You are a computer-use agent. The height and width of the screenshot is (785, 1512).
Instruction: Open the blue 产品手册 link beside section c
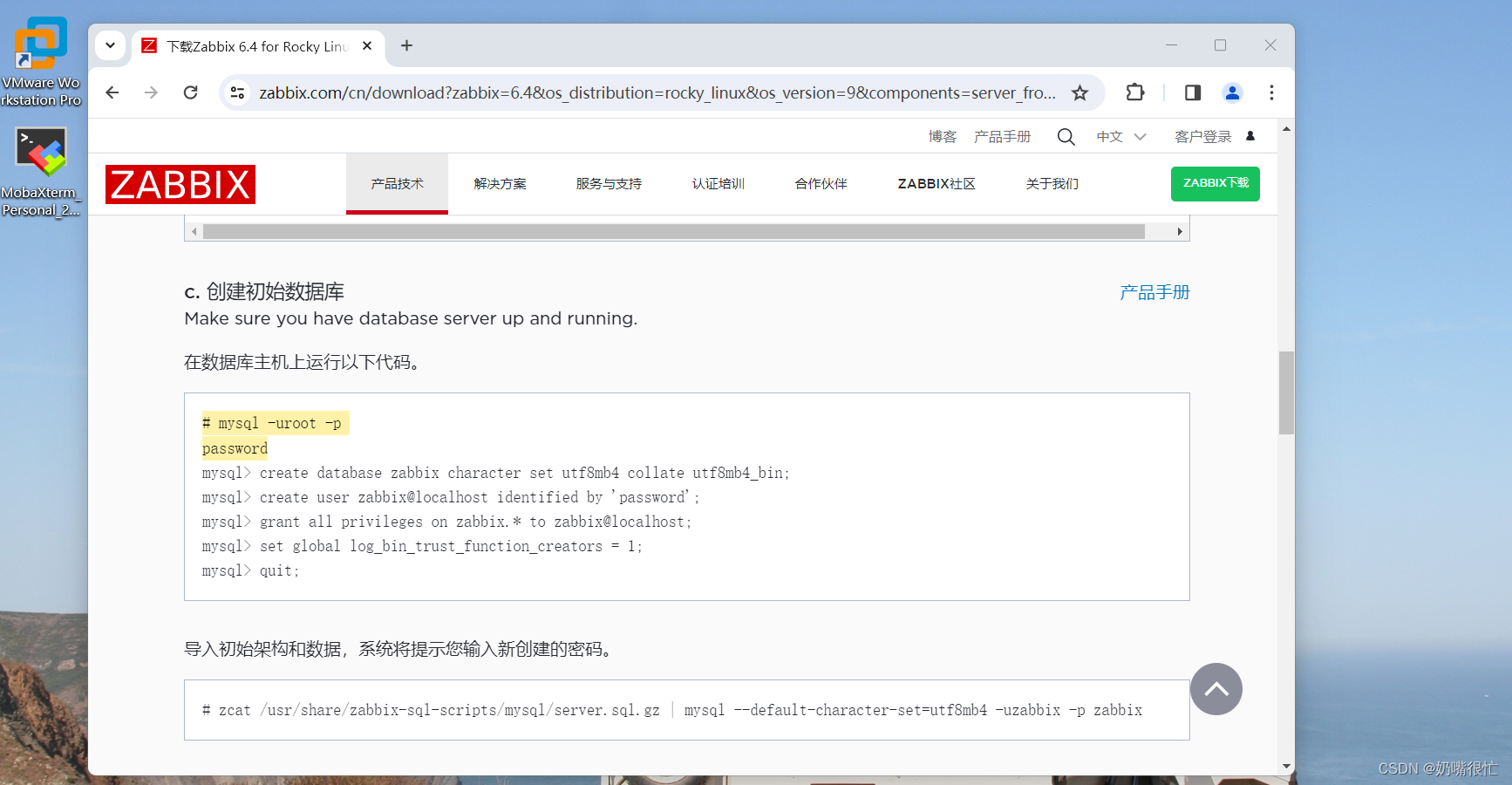click(x=1154, y=292)
